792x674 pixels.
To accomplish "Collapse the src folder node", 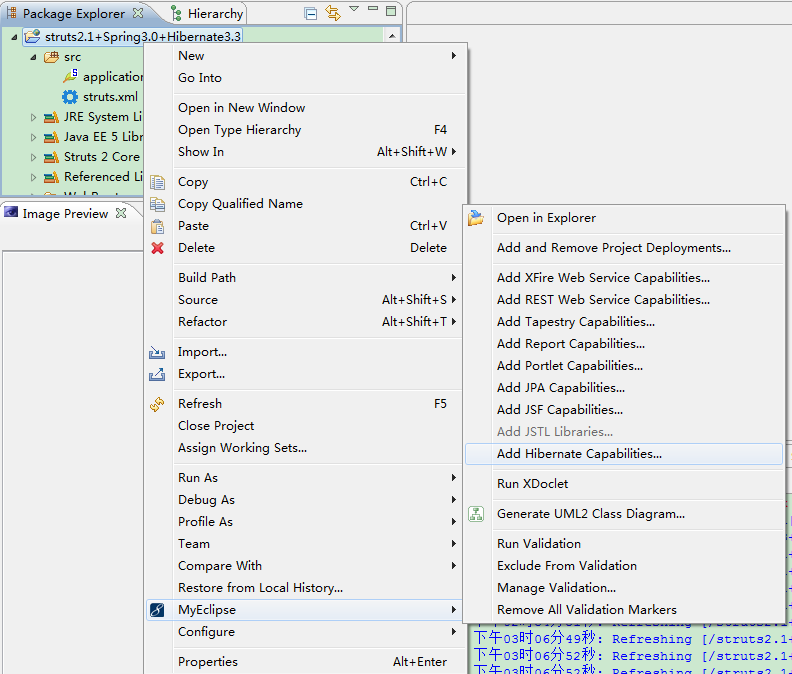I will pyautogui.click(x=33, y=57).
